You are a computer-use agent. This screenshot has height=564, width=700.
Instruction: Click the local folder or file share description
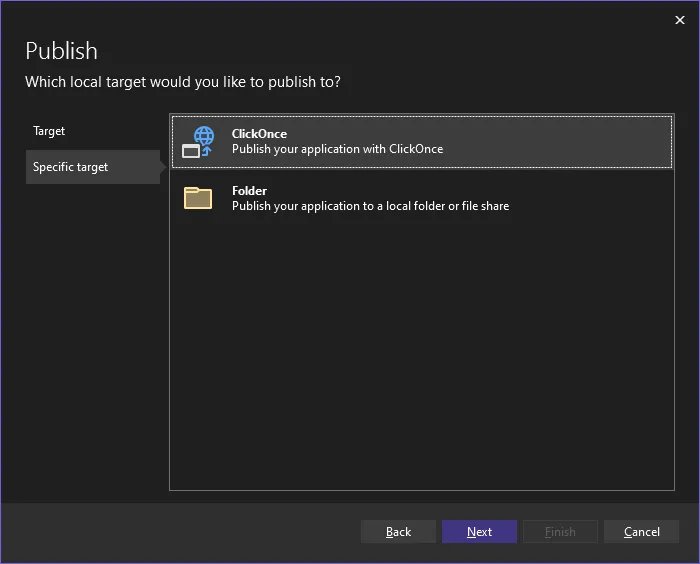pos(370,206)
